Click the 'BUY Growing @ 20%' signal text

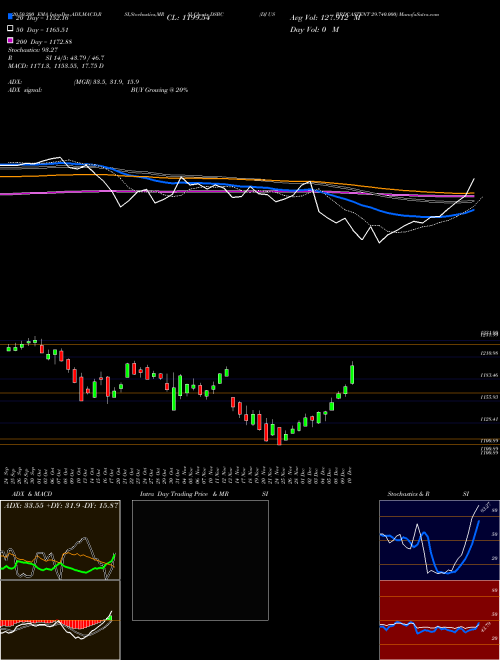tap(159, 90)
